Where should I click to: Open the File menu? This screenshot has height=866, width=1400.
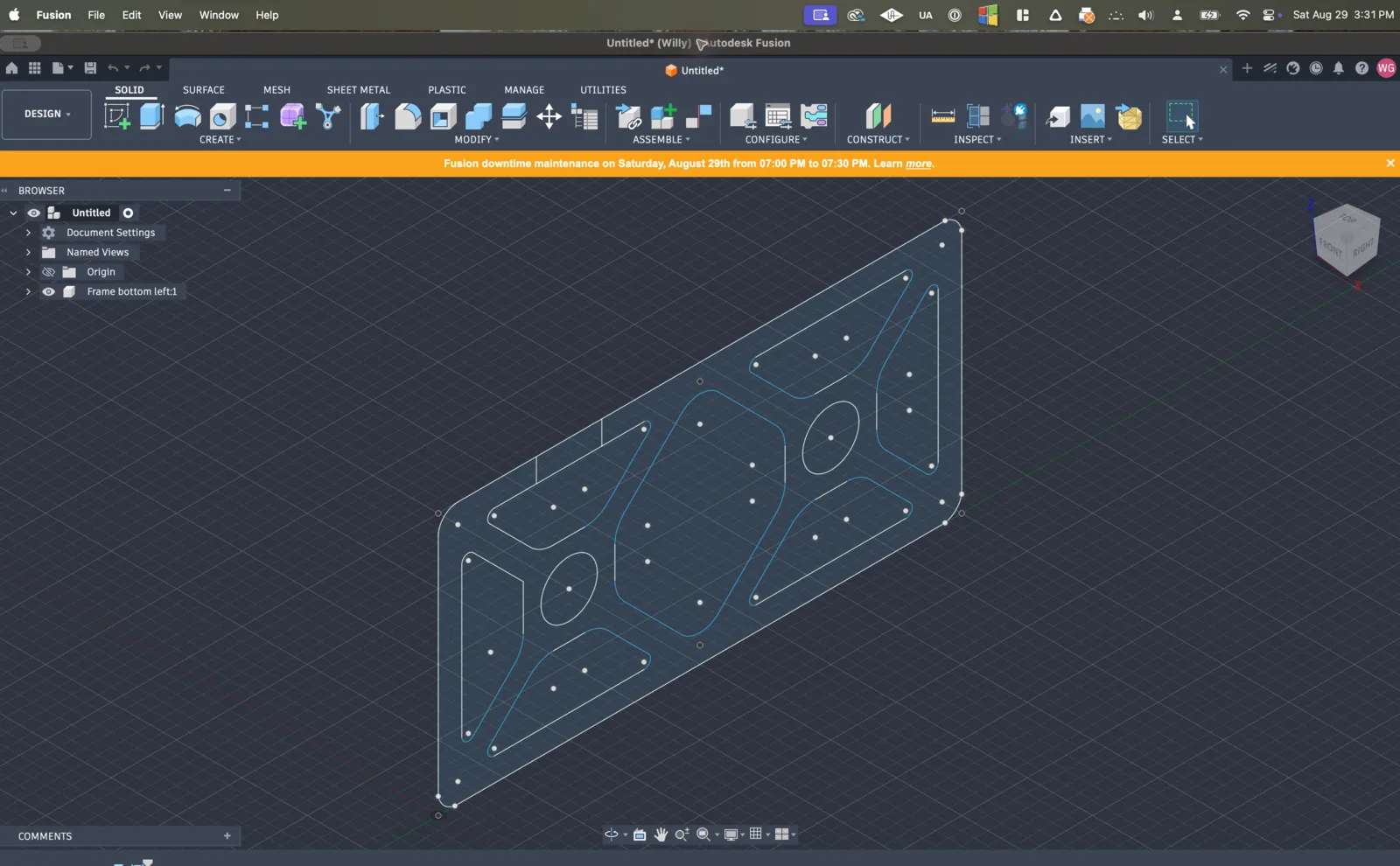[x=96, y=15]
